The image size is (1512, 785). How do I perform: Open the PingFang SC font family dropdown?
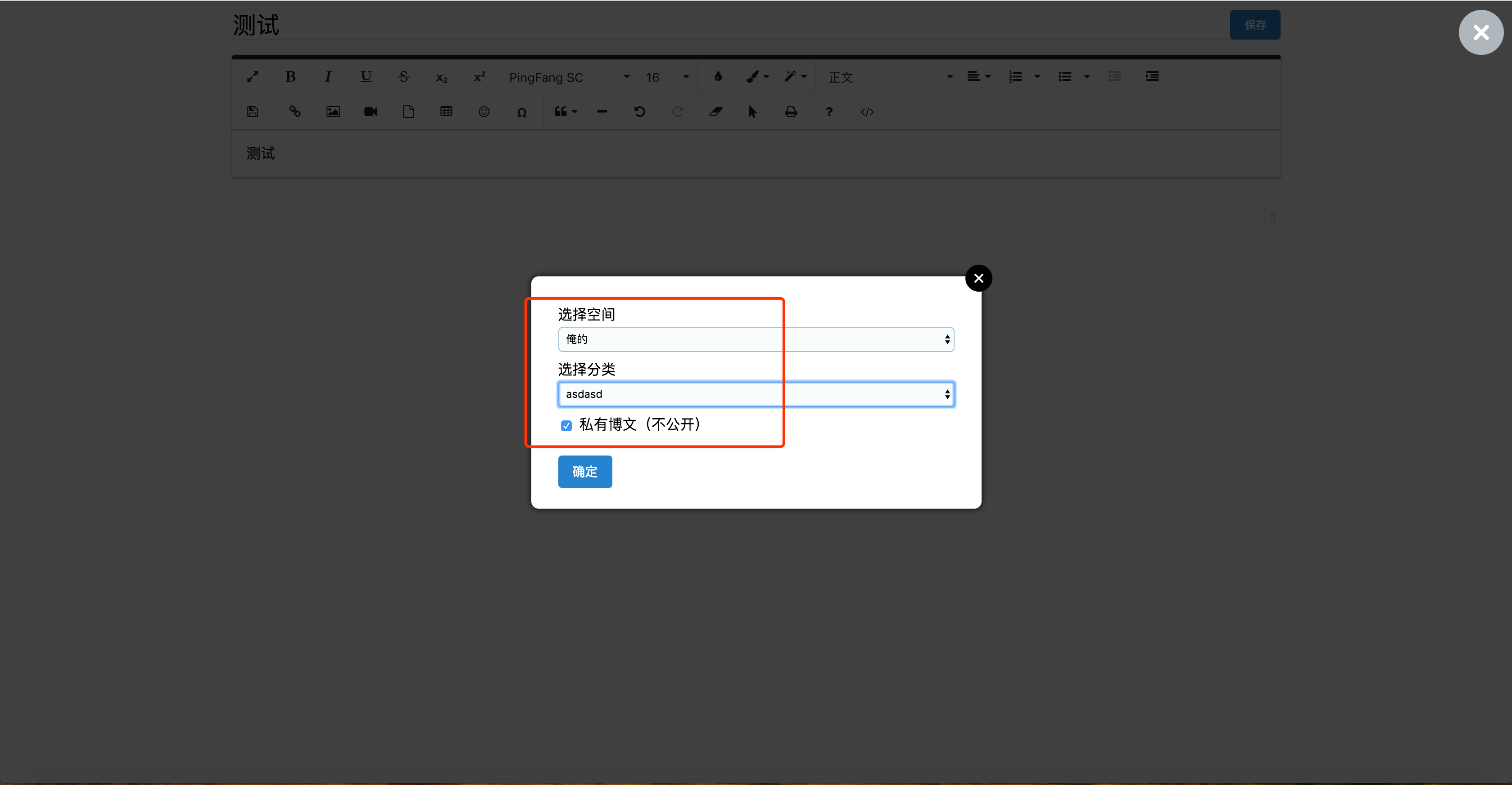click(569, 77)
